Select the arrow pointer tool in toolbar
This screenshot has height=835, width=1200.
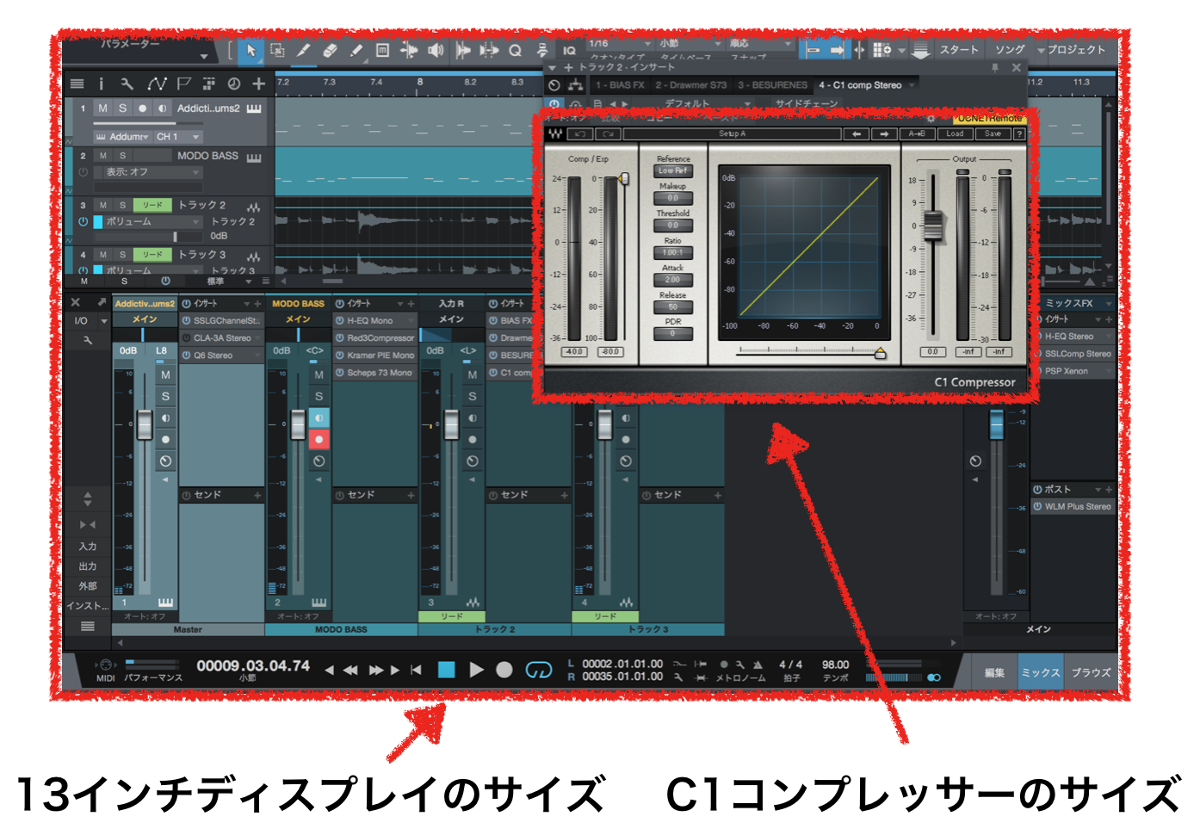click(251, 49)
